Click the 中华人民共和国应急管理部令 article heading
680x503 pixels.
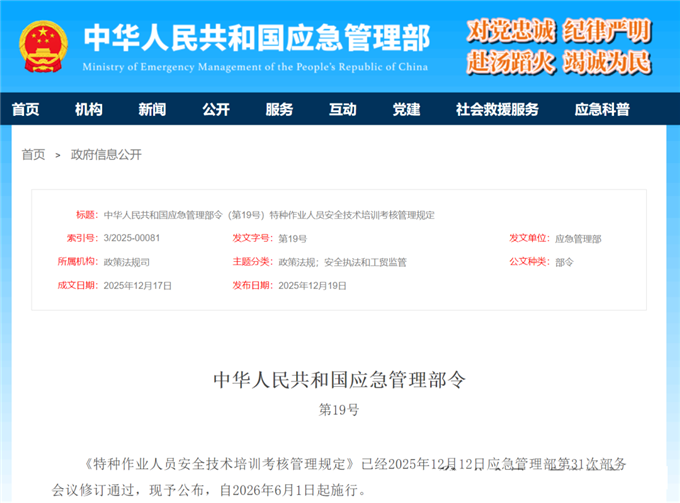339,380
